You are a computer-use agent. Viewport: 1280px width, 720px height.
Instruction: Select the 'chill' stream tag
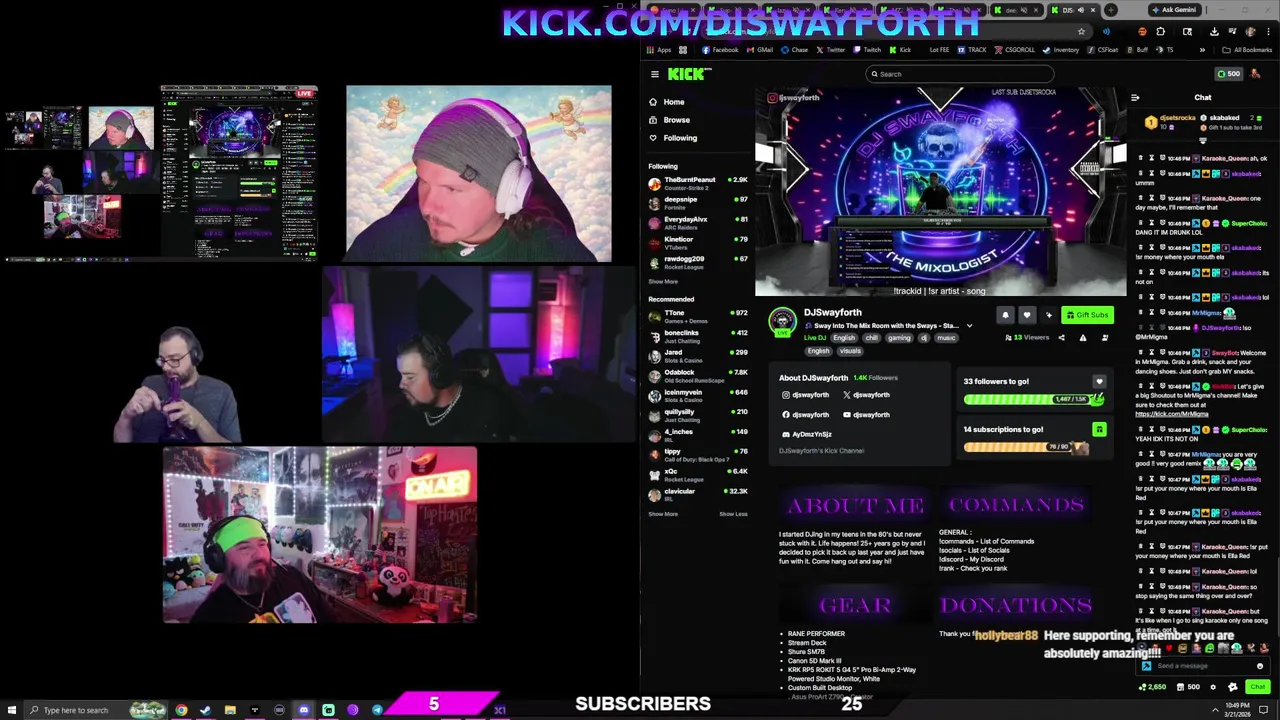[872, 338]
